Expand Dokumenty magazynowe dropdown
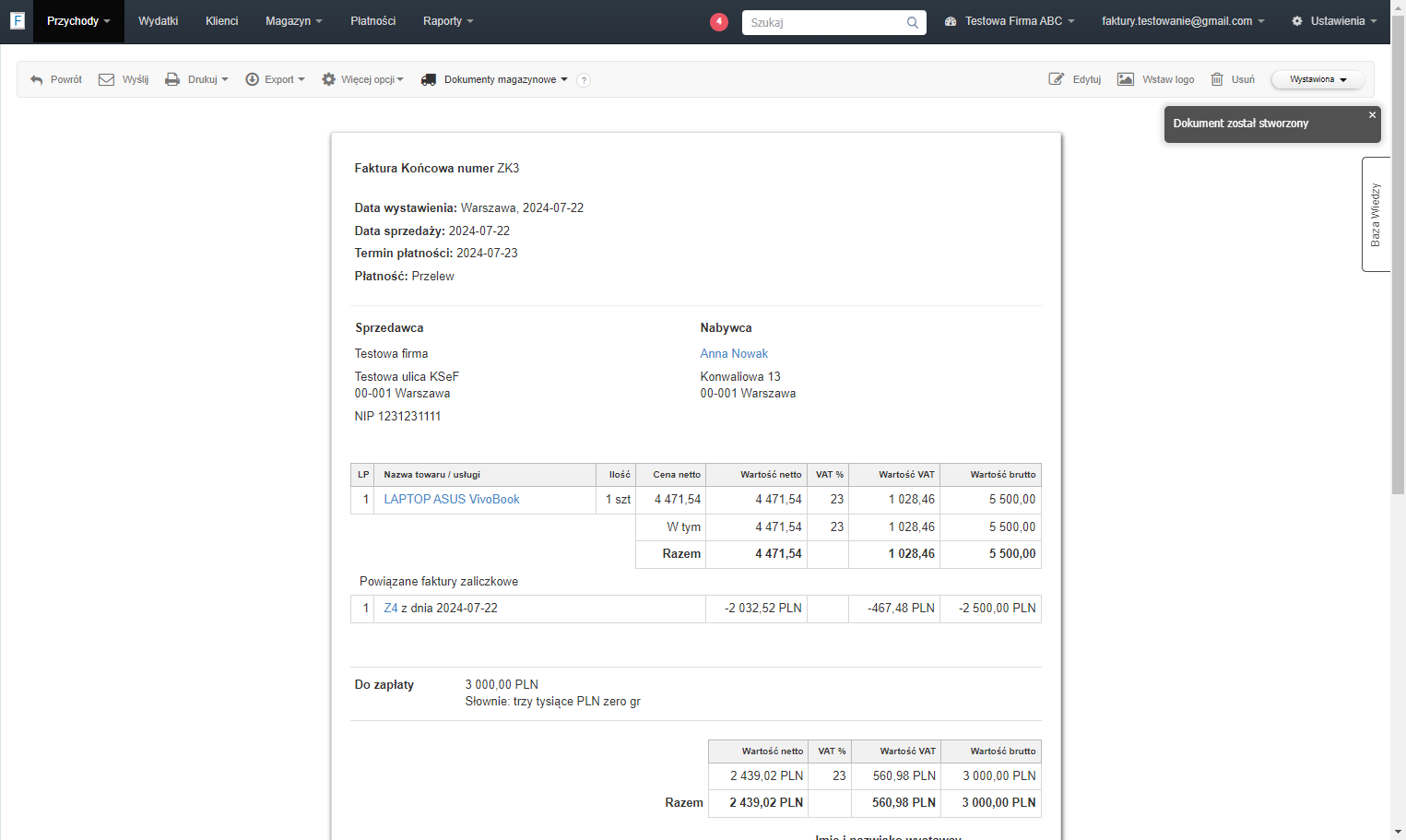1406x840 pixels. (x=494, y=79)
